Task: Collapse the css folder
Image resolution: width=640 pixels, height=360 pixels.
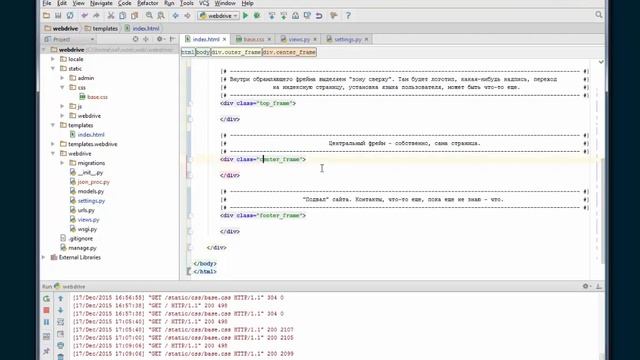Action: tap(62, 87)
